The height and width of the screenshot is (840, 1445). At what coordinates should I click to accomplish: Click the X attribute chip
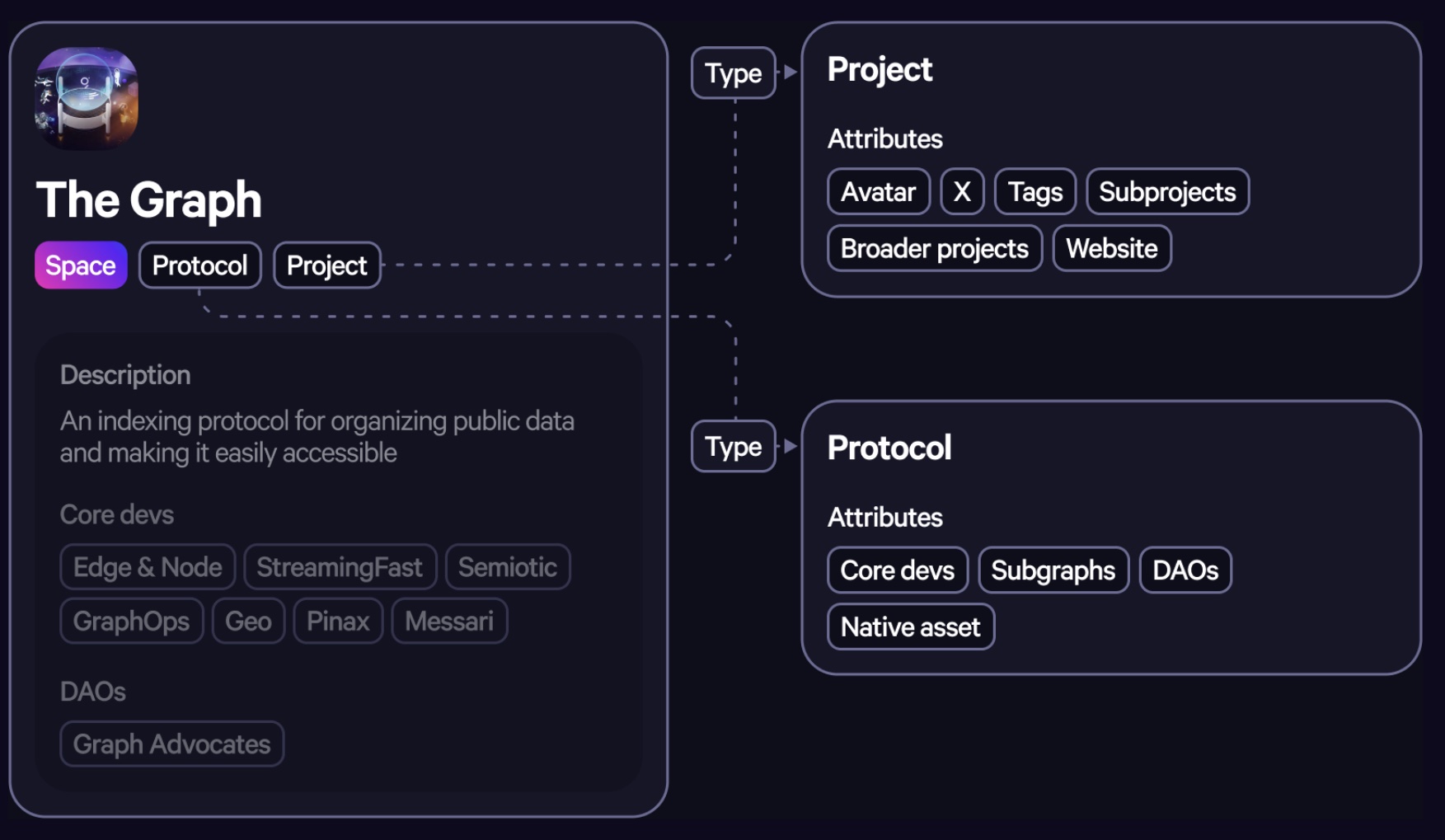(962, 192)
